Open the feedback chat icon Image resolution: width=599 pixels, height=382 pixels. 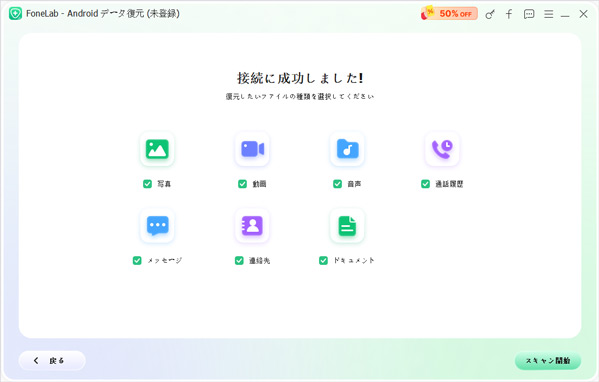(529, 15)
